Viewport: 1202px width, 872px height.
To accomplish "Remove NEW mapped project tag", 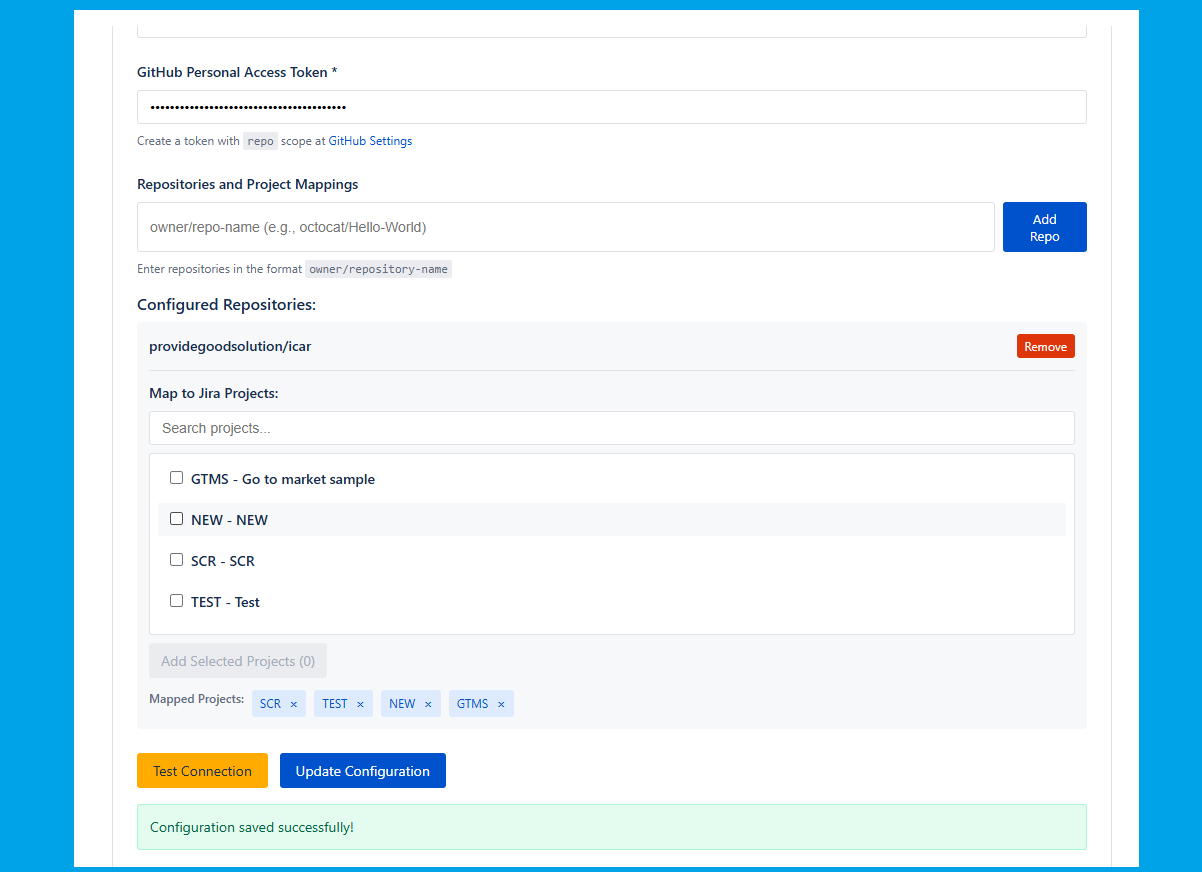I will point(428,704).
